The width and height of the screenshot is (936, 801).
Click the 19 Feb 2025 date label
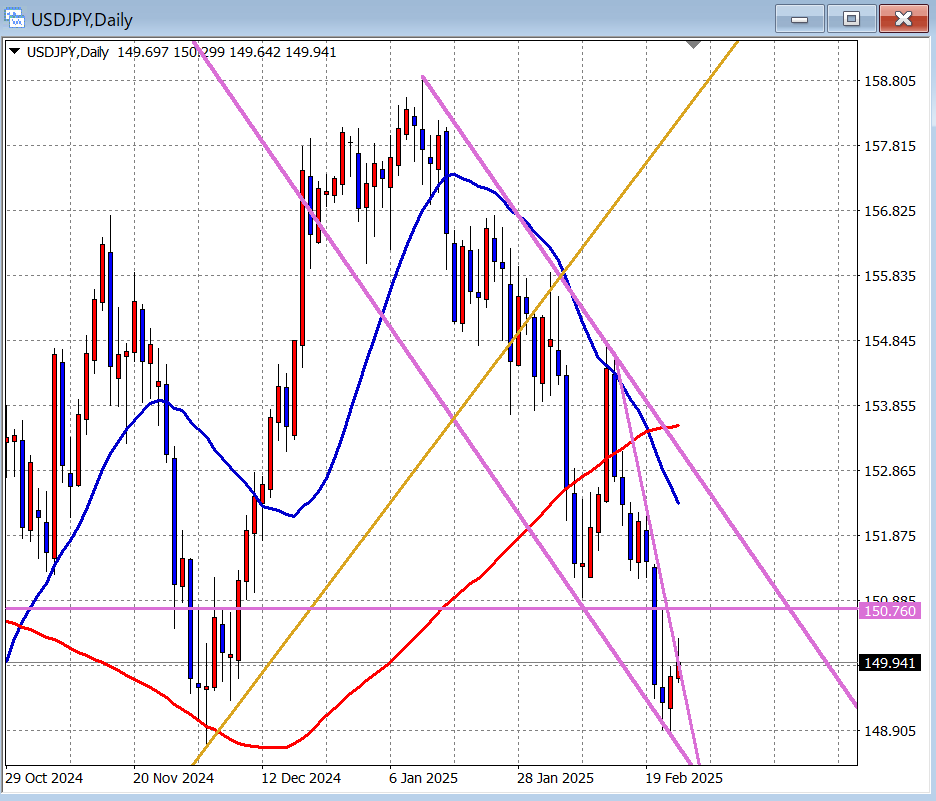(x=683, y=778)
